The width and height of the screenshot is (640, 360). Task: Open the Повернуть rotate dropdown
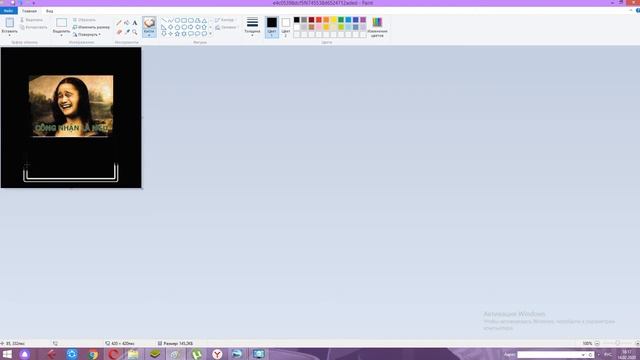point(87,35)
